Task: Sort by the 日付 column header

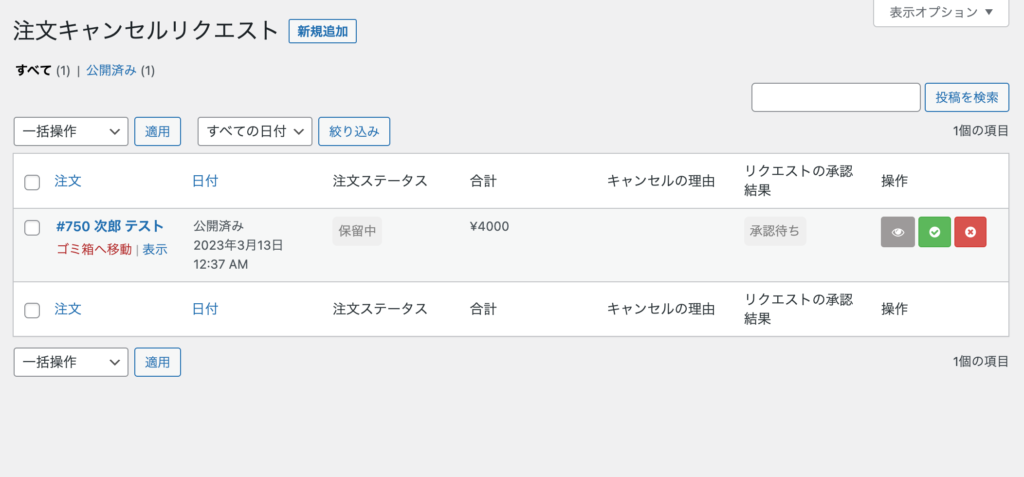Action: point(205,181)
